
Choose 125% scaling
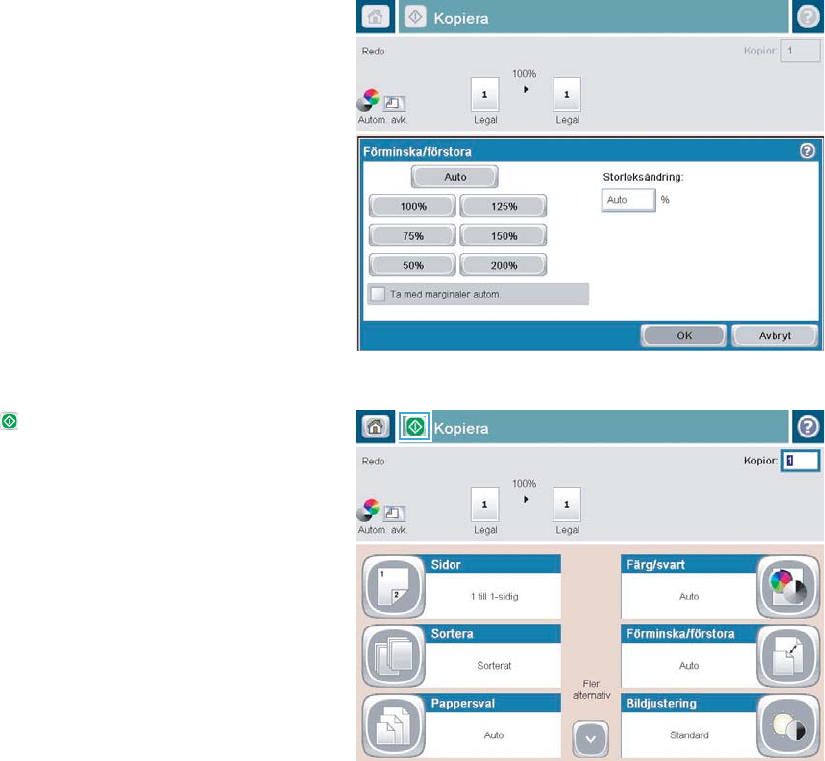[x=503, y=206]
